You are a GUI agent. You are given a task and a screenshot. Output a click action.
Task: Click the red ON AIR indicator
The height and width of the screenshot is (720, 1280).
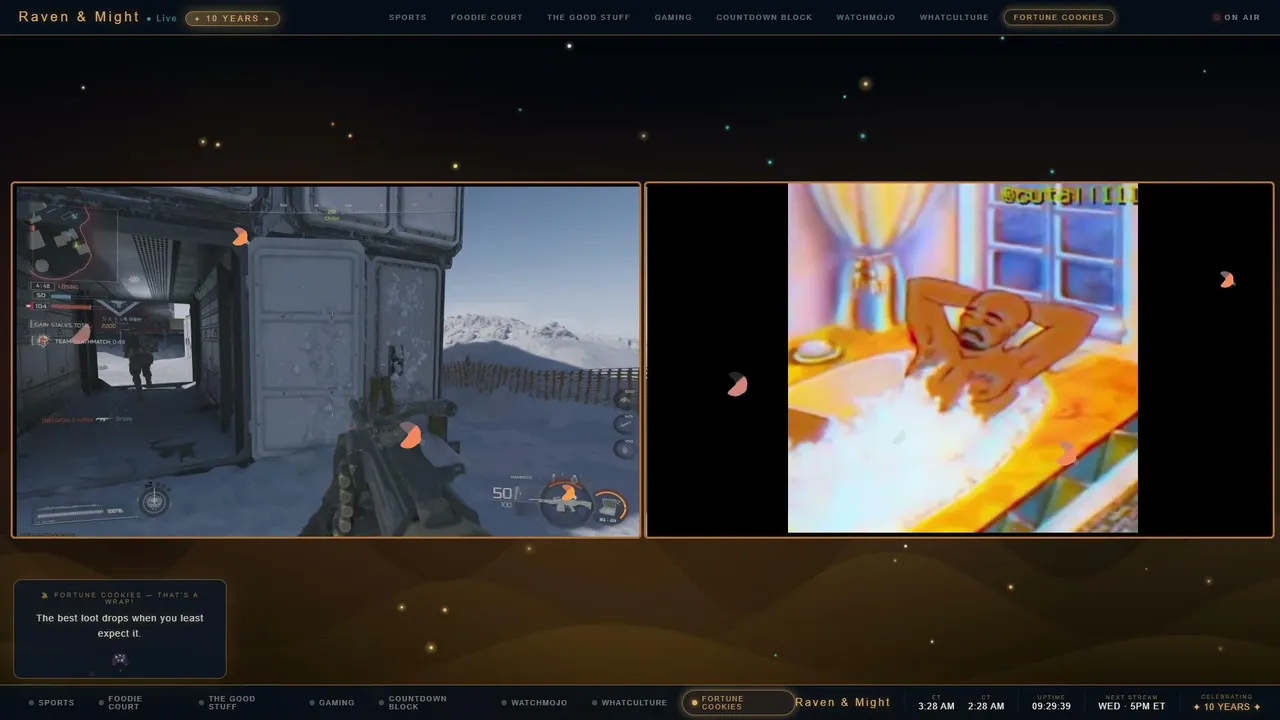(1236, 17)
